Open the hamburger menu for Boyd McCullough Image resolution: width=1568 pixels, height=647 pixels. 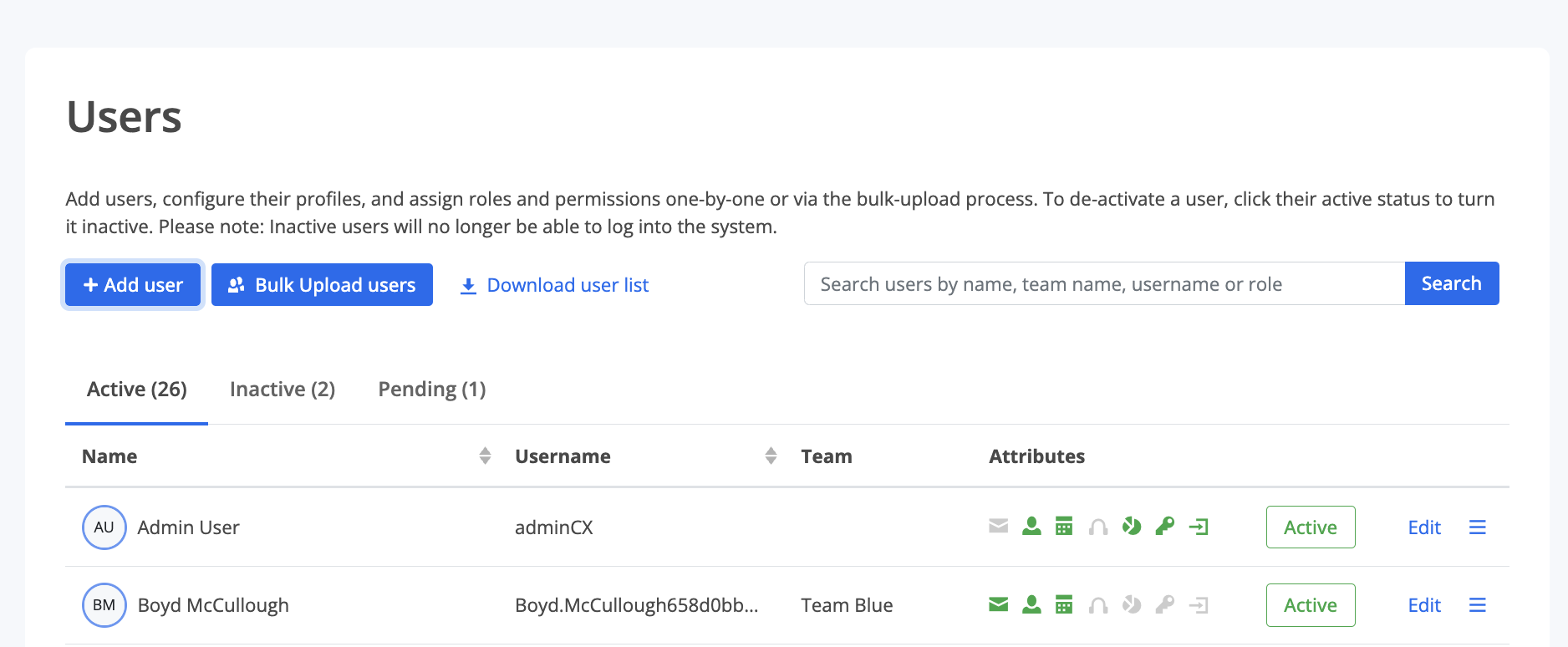click(1477, 605)
